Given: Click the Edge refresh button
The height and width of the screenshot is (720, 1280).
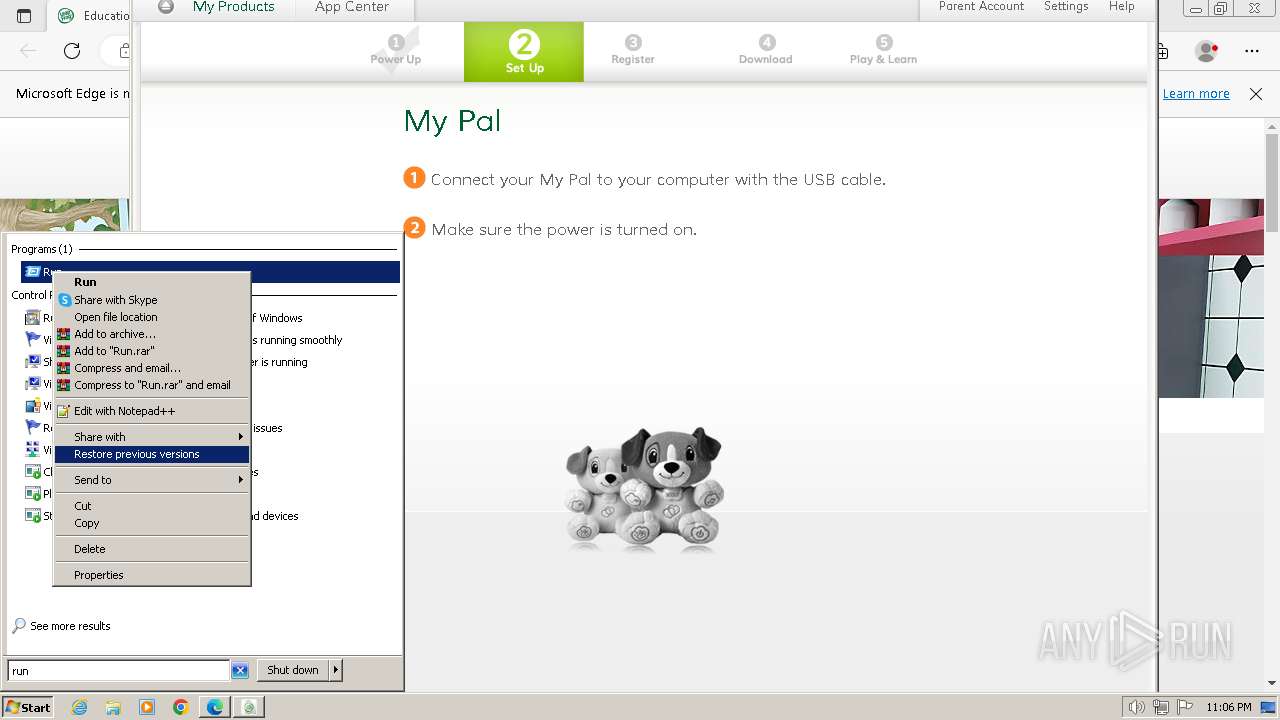Looking at the screenshot, I should [72, 51].
